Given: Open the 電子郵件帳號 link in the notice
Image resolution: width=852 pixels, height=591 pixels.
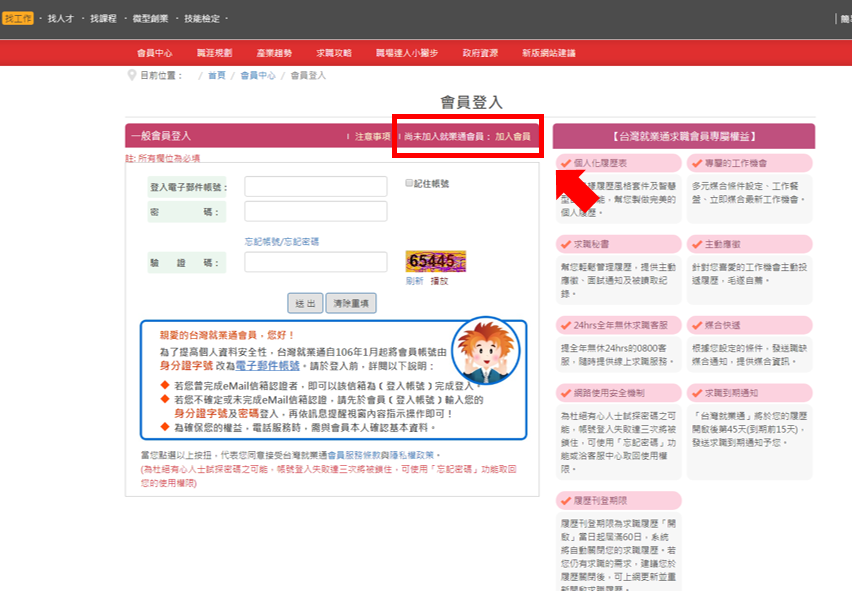Looking at the screenshot, I should [267, 366].
